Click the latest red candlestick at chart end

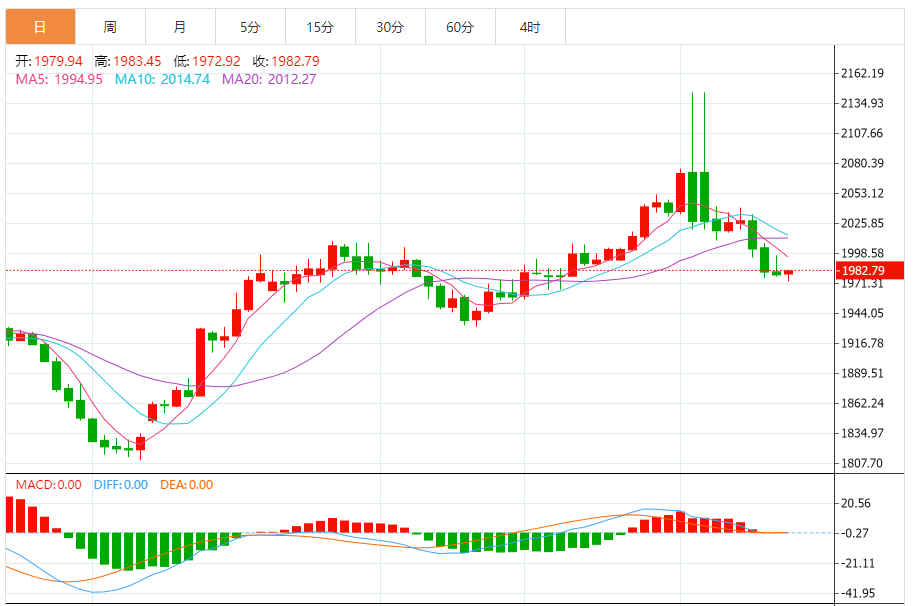788,273
